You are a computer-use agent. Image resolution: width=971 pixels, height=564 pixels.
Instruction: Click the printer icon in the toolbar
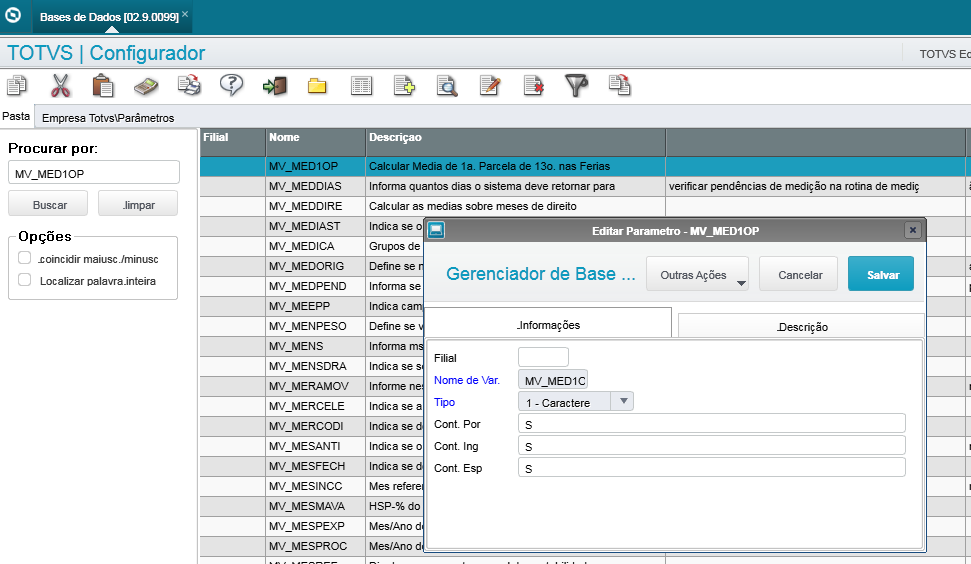point(189,85)
